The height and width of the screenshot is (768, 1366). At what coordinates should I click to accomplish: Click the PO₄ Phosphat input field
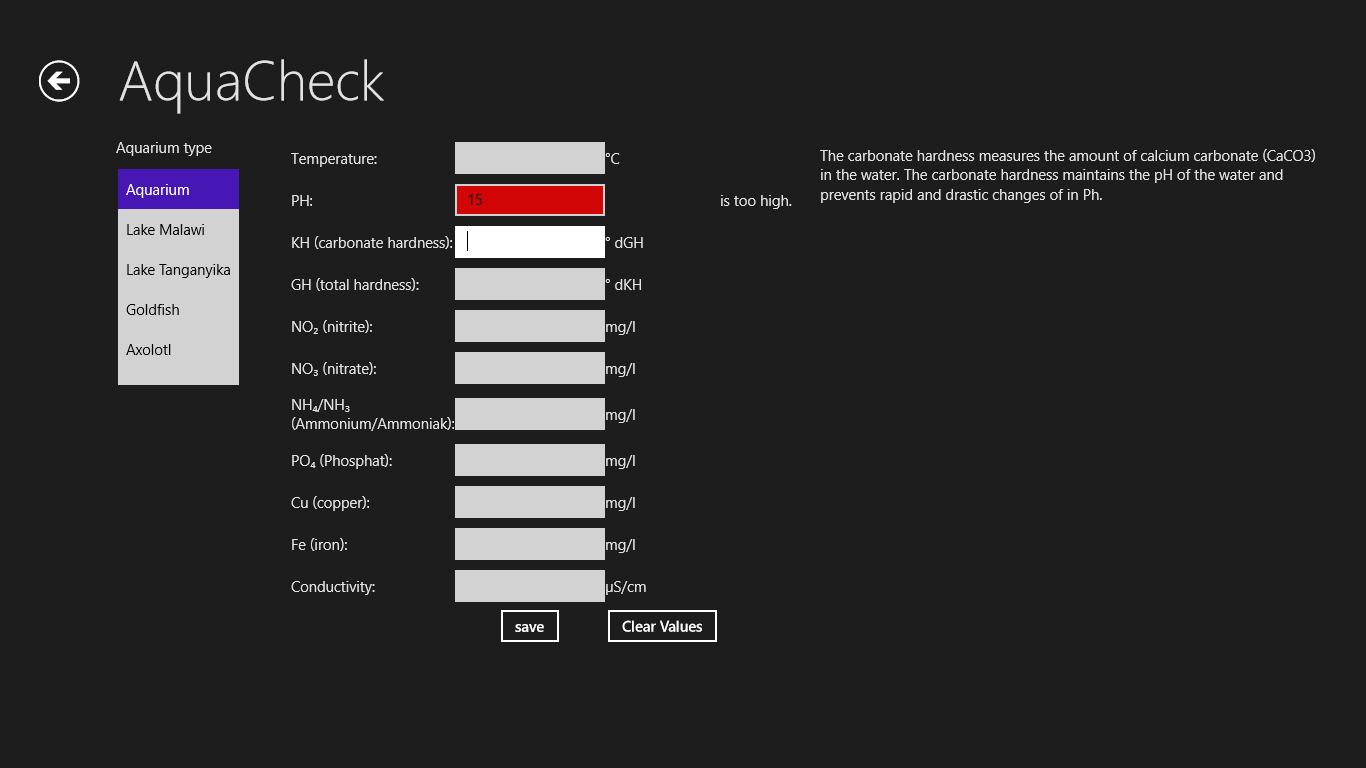point(529,460)
